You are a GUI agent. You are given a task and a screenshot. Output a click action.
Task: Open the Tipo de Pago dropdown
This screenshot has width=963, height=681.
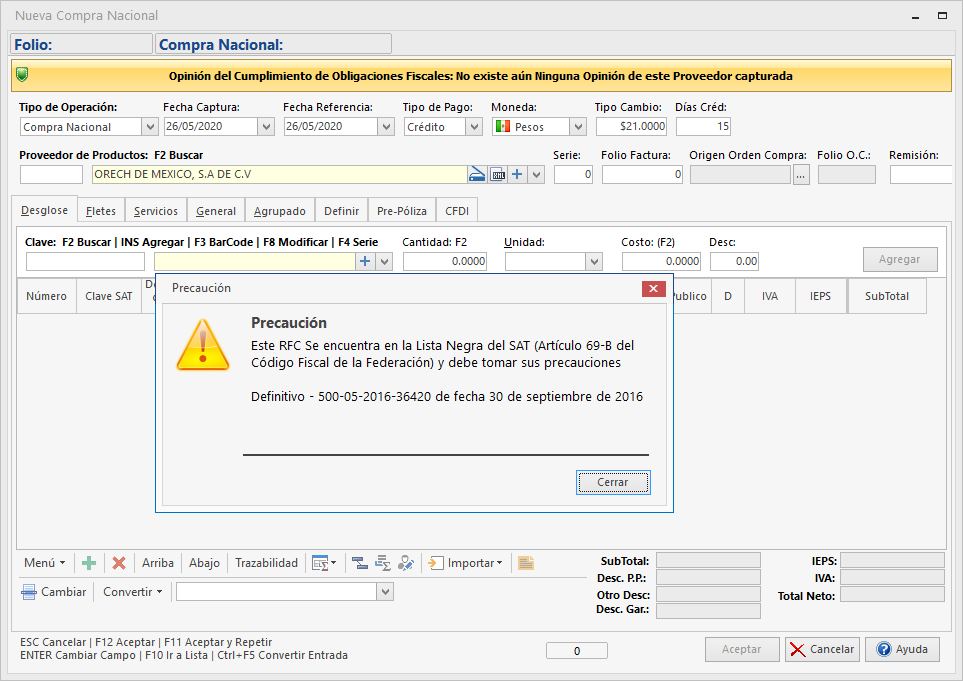474,127
